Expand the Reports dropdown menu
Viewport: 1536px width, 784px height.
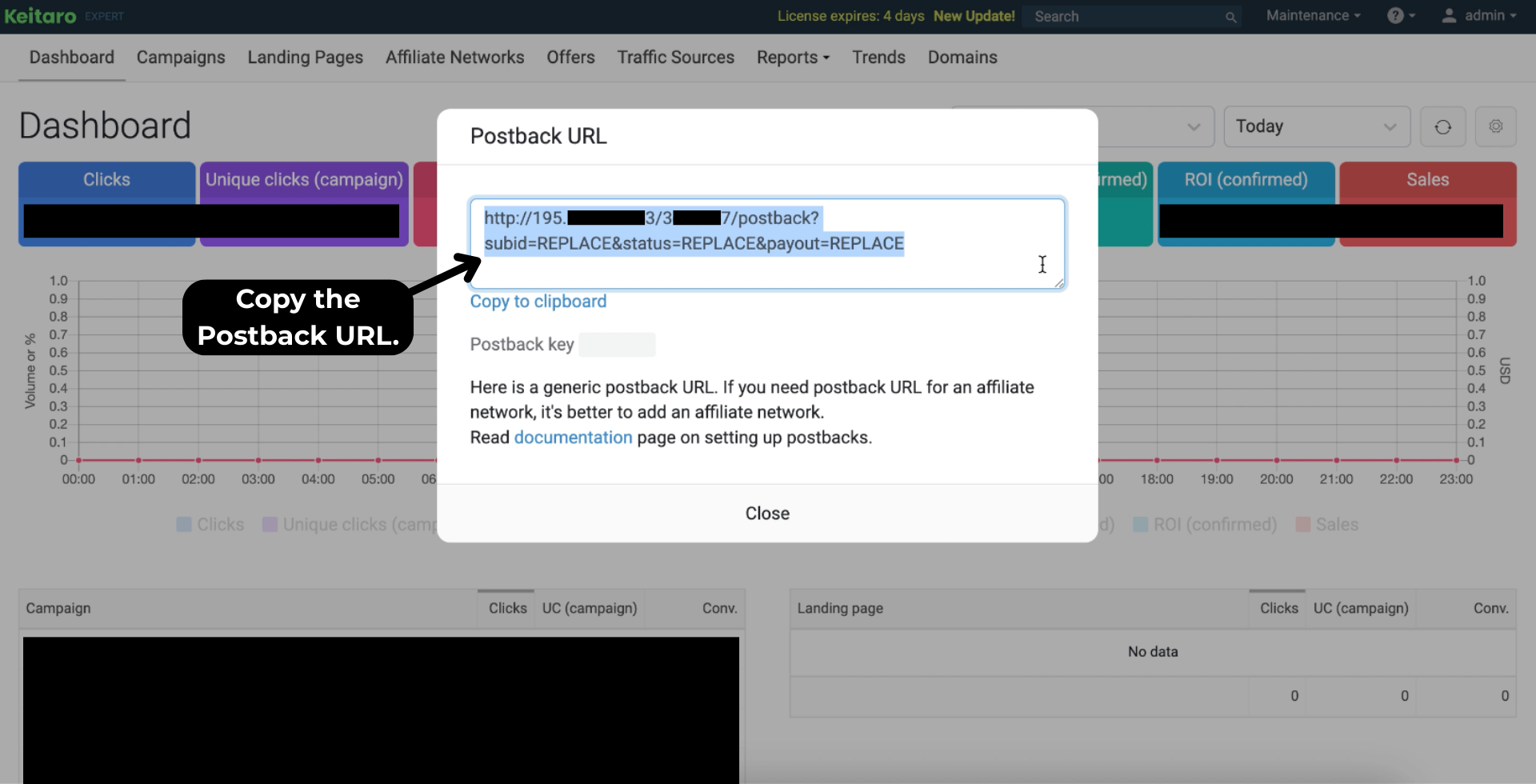[793, 58]
